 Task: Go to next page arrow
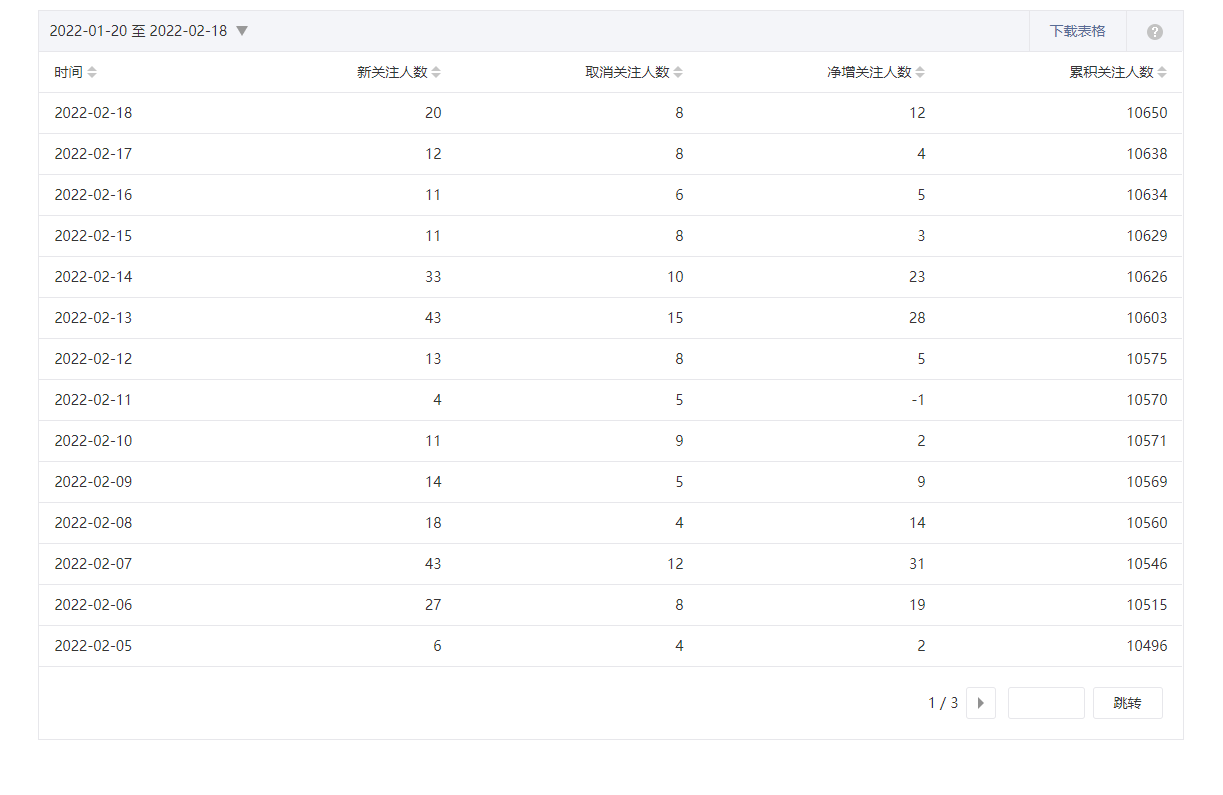pos(980,703)
